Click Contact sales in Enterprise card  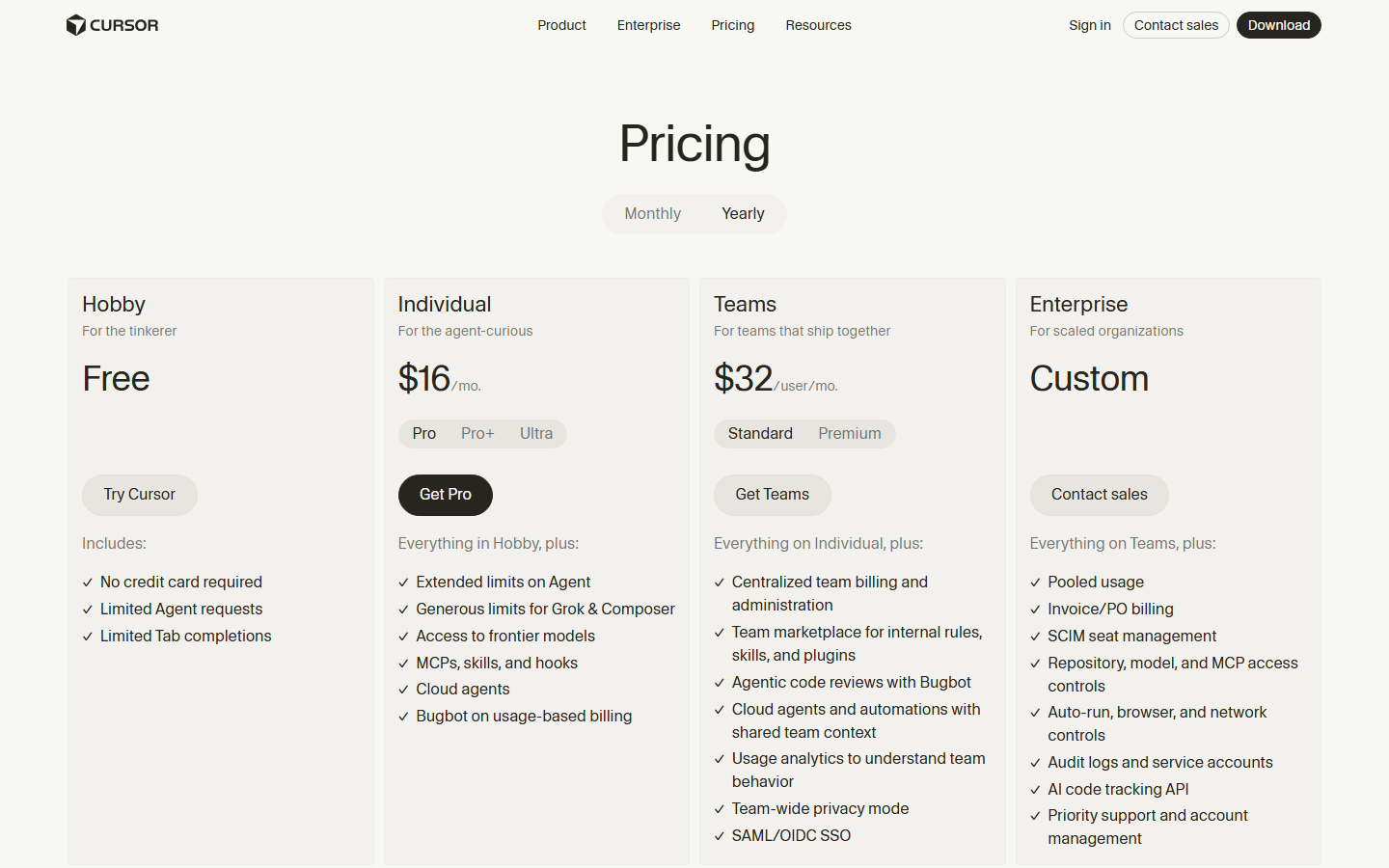1100,495
